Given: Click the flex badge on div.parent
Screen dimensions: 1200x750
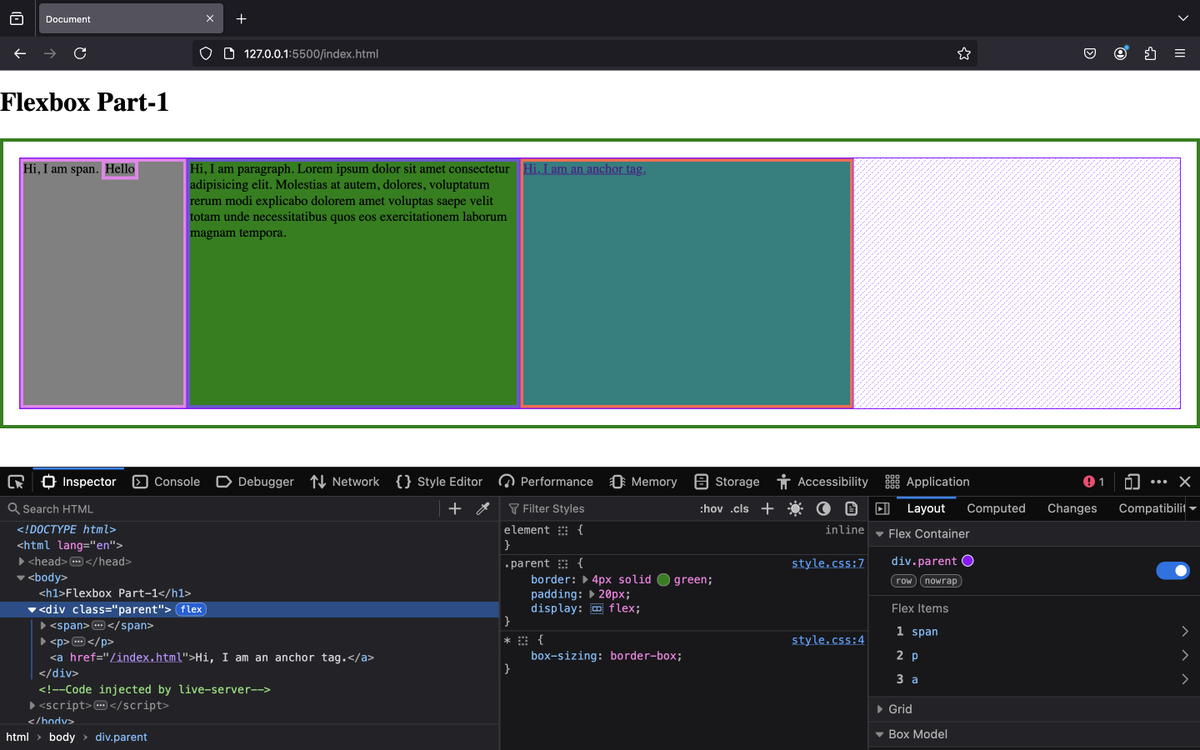Looking at the screenshot, I should point(191,610).
